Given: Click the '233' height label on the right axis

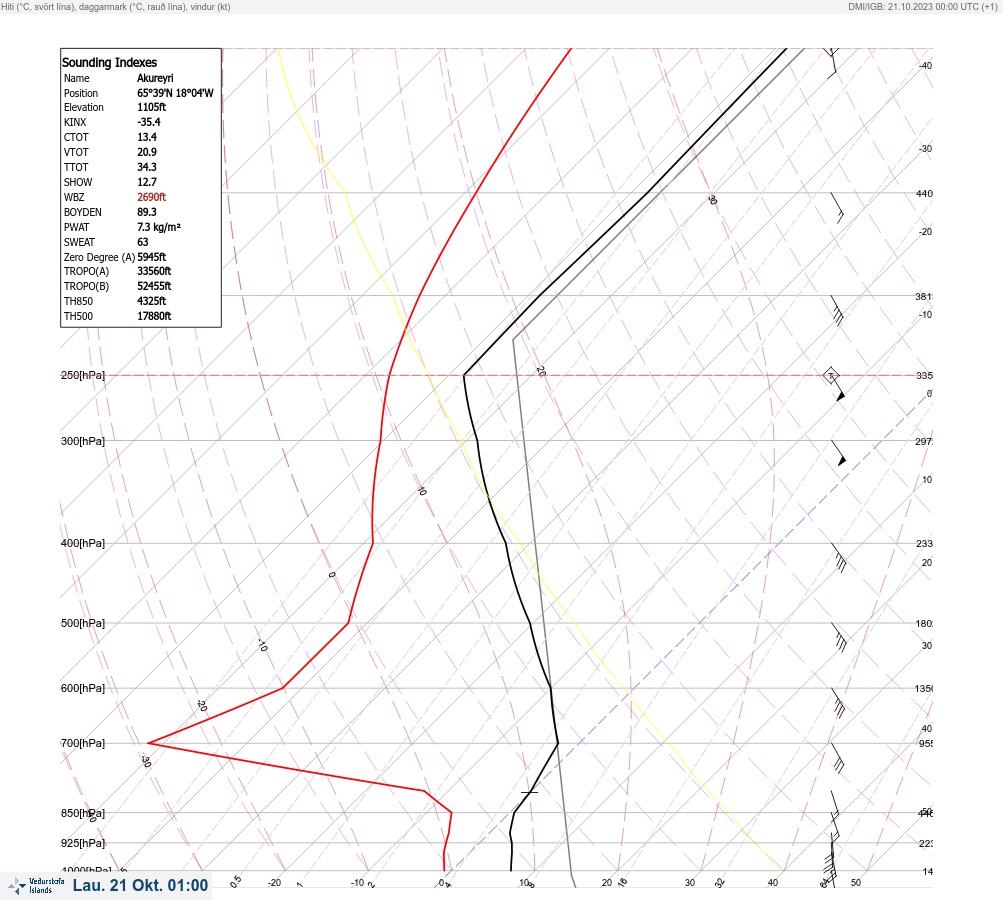Looking at the screenshot, I should (924, 544).
